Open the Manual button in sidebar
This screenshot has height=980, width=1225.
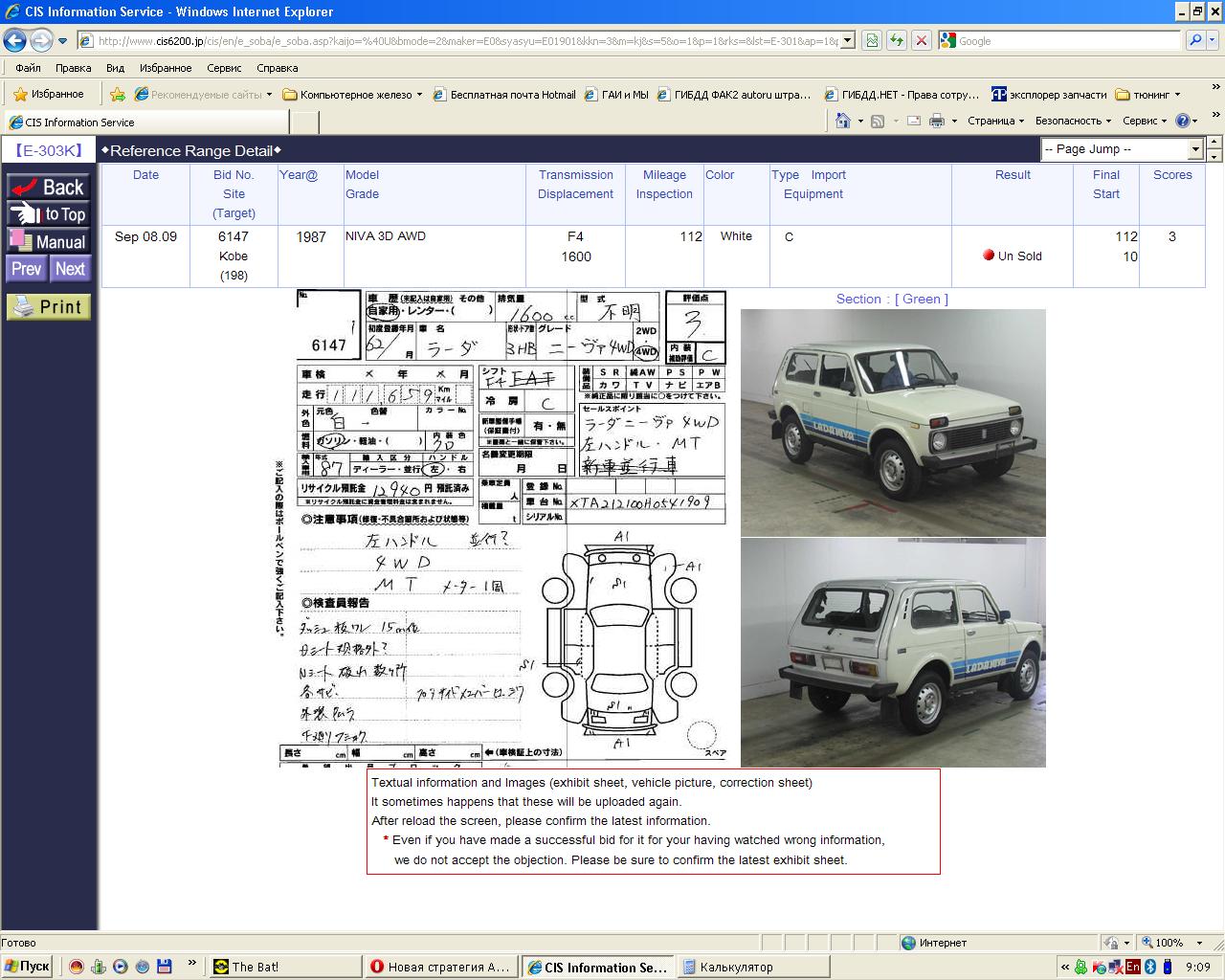click(x=49, y=241)
